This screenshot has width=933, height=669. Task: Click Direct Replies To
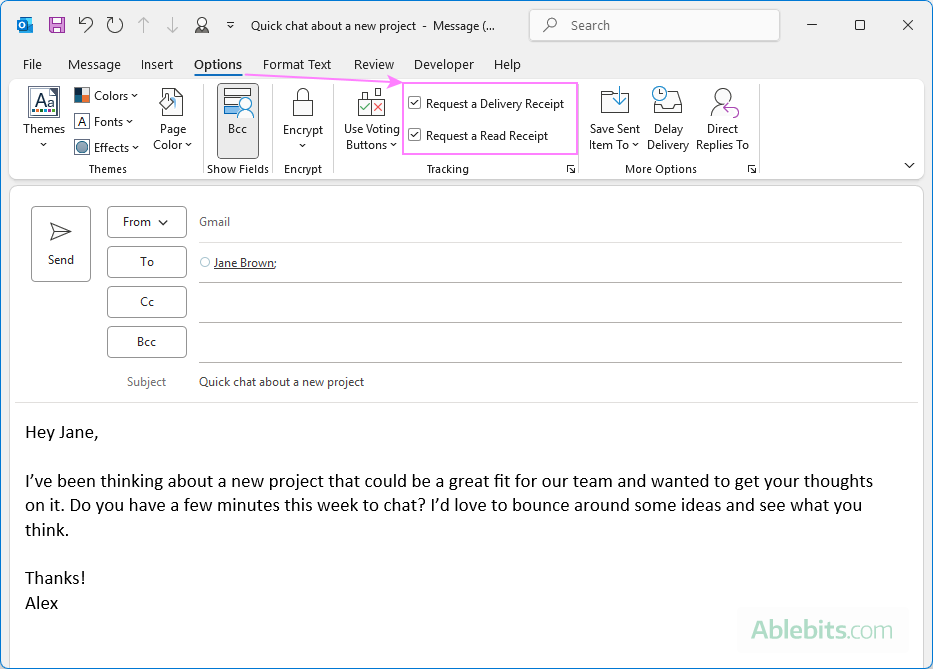722,118
